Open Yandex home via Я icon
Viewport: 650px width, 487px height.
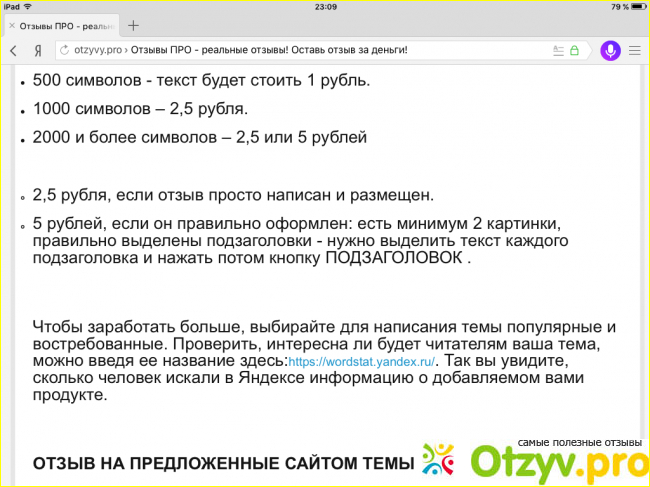click(x=37, y=50)
